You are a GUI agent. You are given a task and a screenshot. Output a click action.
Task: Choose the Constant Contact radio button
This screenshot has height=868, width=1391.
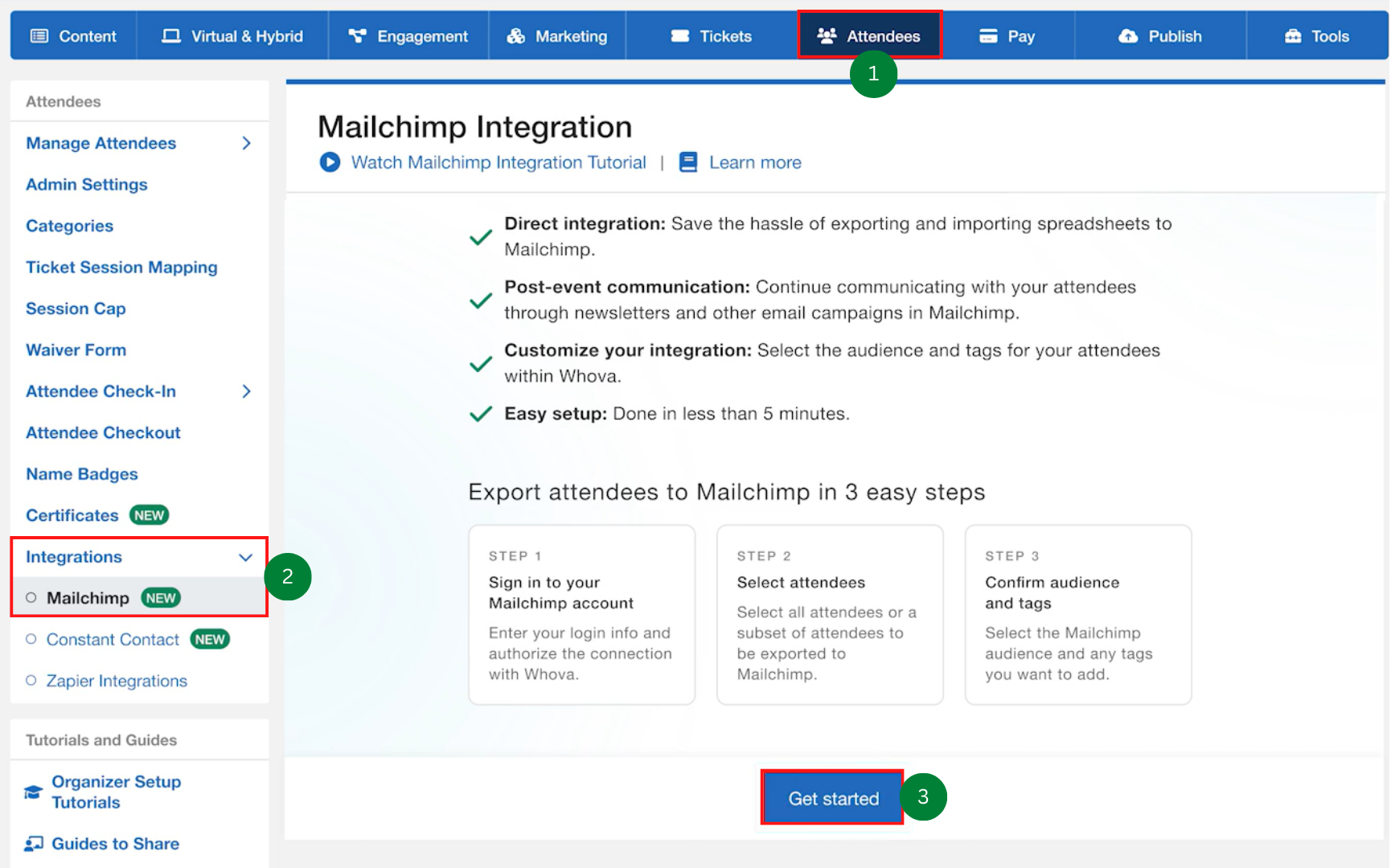[x=32, y=639]
